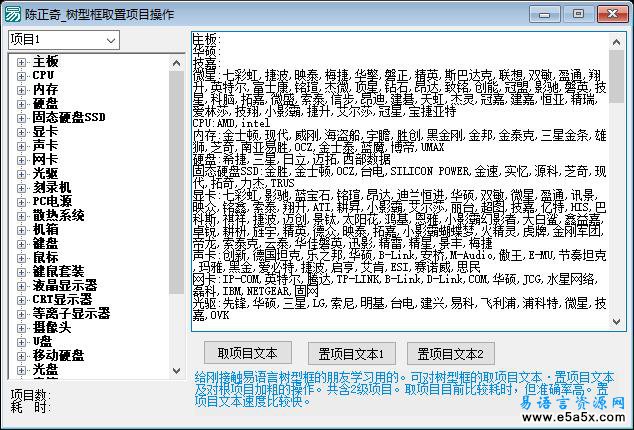Select the CPU item in the tree
Image resolution: width=634 pixels, height=430 pixels.
[x=43, y=76]
